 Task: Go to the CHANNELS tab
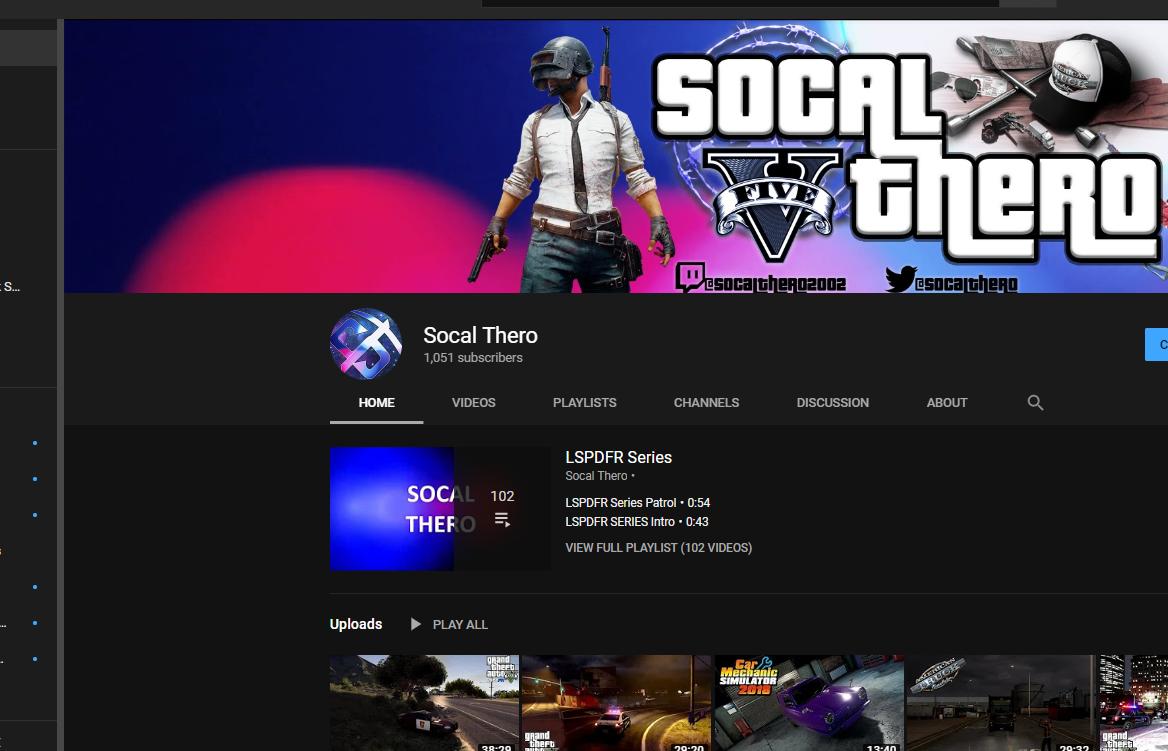(x=706, y=402)
